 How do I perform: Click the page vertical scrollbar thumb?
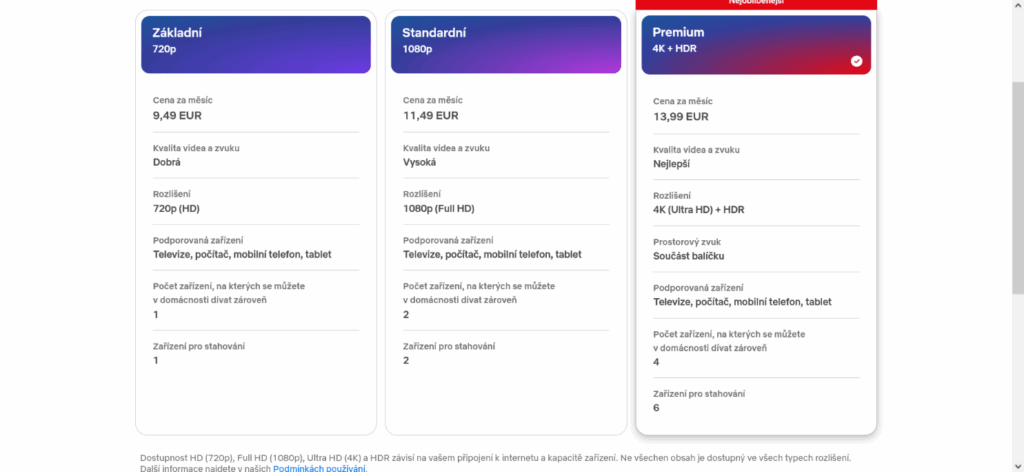coord(1017,187)
